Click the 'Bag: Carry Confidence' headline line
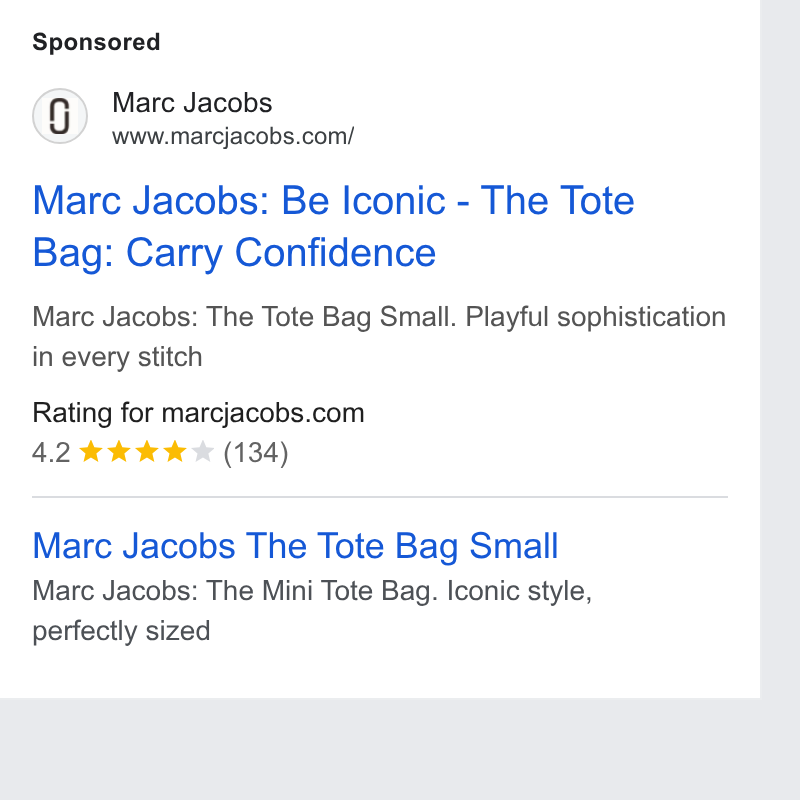 click(234, 253)
